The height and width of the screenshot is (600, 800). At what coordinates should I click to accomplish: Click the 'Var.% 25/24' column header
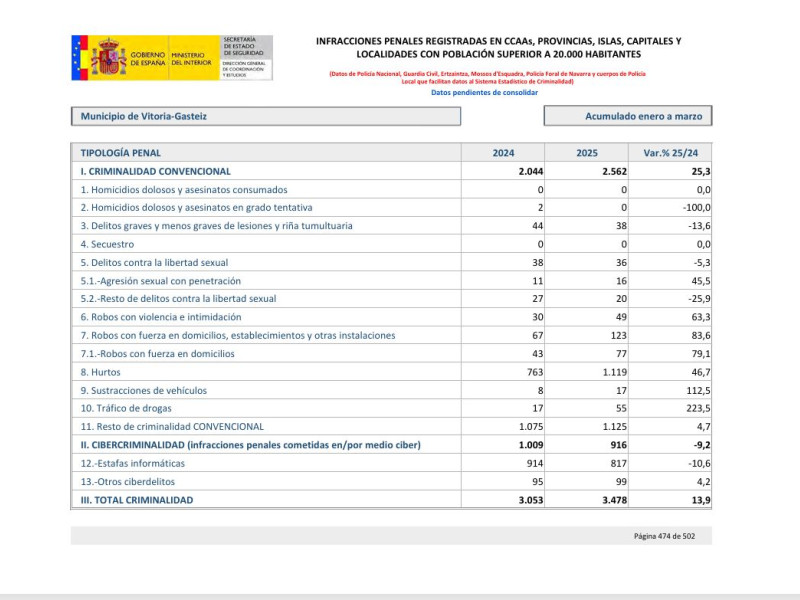[x=670, y=153]
